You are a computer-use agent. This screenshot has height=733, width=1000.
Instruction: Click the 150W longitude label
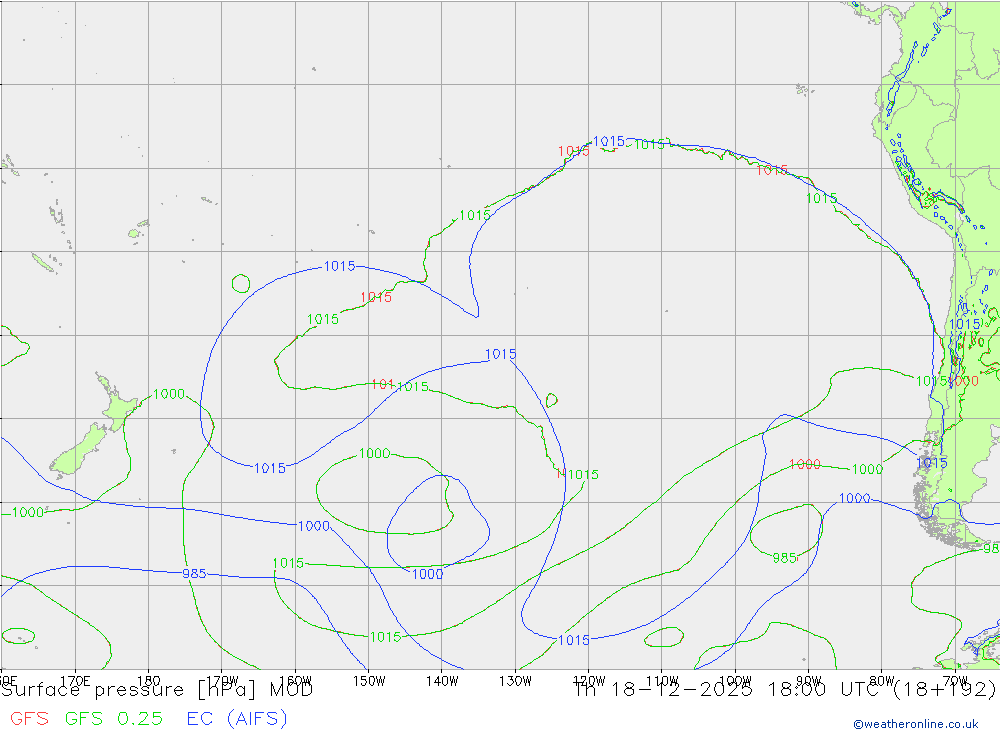369,681
